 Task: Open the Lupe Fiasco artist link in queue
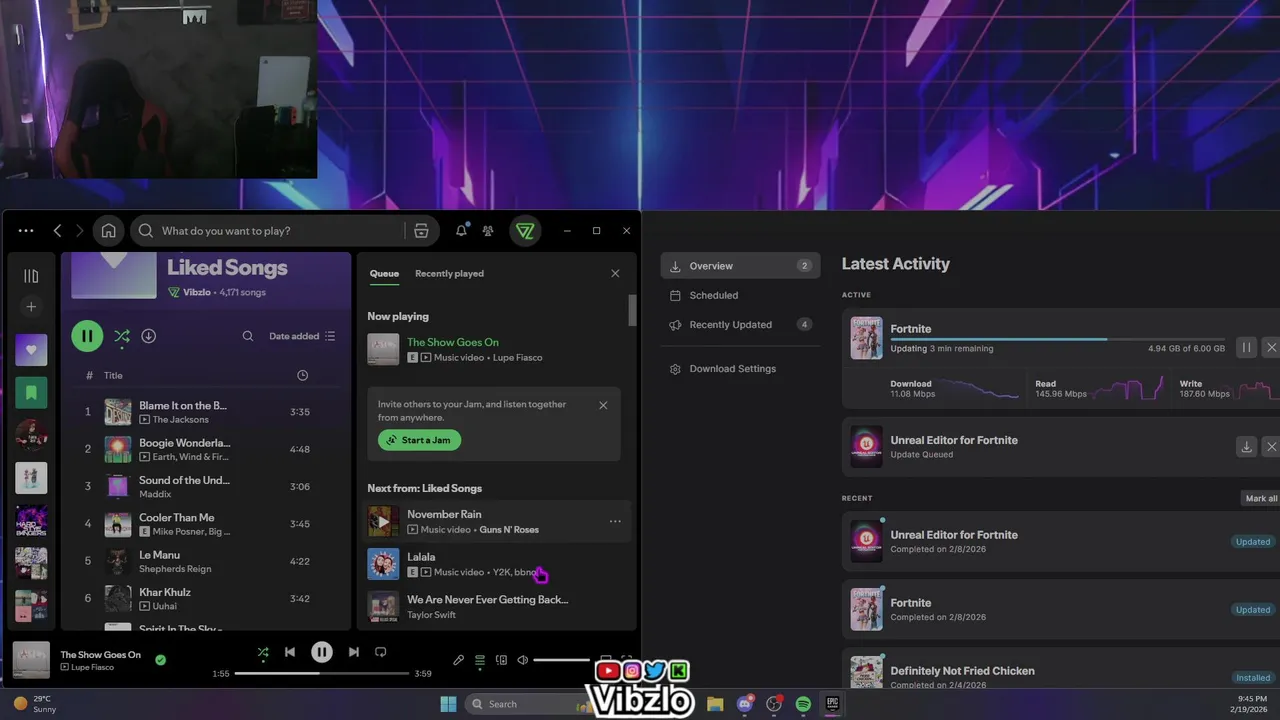click(517, 358)
